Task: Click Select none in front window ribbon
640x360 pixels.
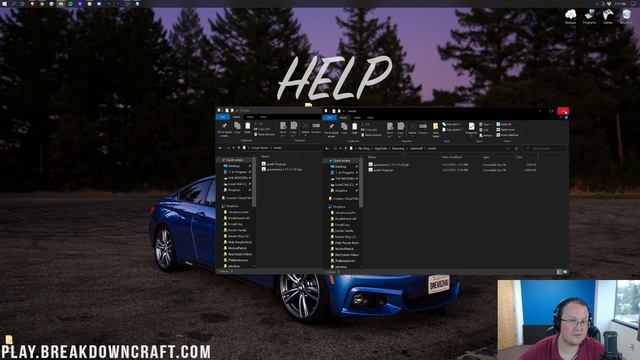Action: [x=505, y=129]
